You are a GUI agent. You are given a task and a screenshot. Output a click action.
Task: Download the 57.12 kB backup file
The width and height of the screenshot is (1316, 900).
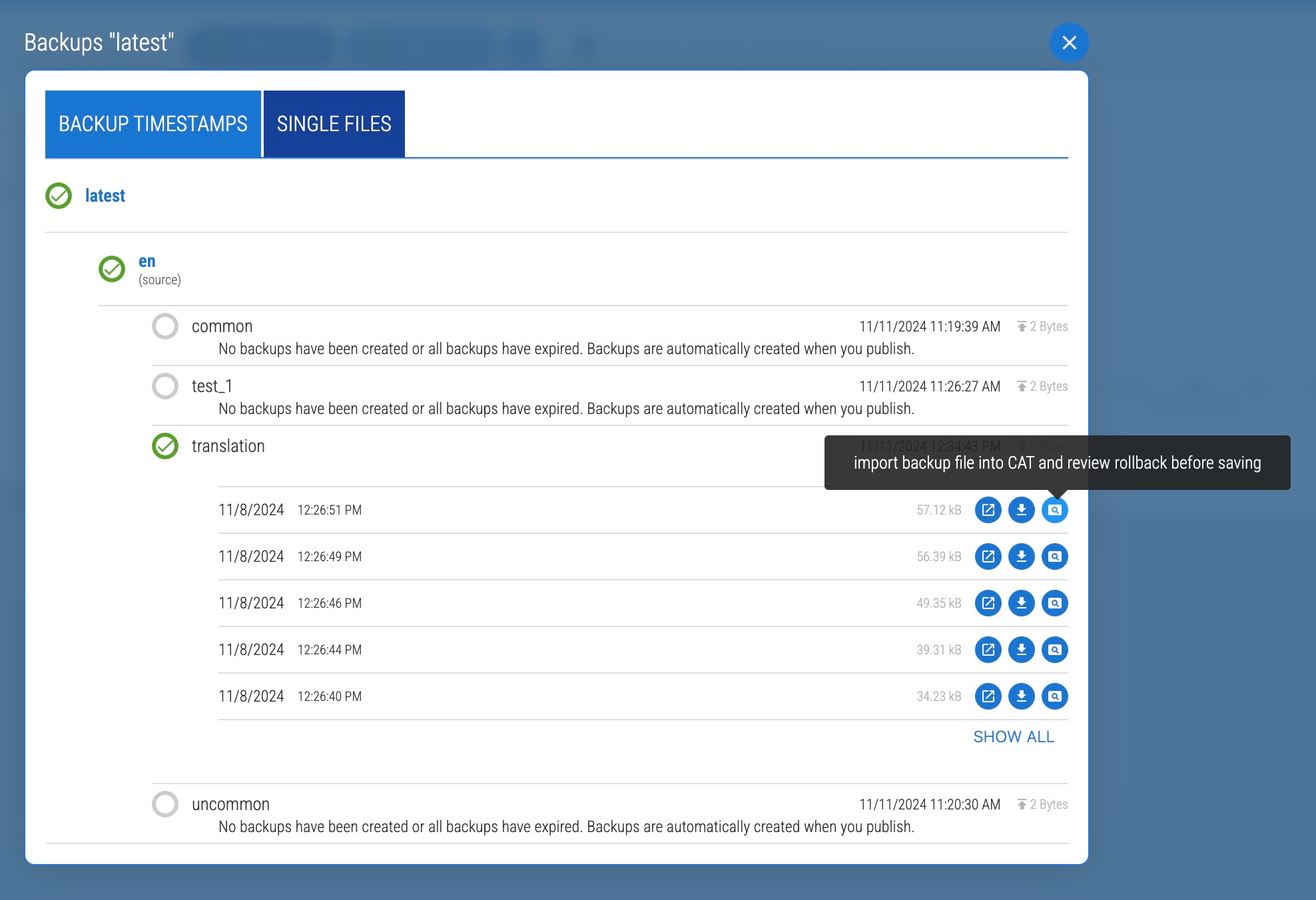coord(1021,510)
